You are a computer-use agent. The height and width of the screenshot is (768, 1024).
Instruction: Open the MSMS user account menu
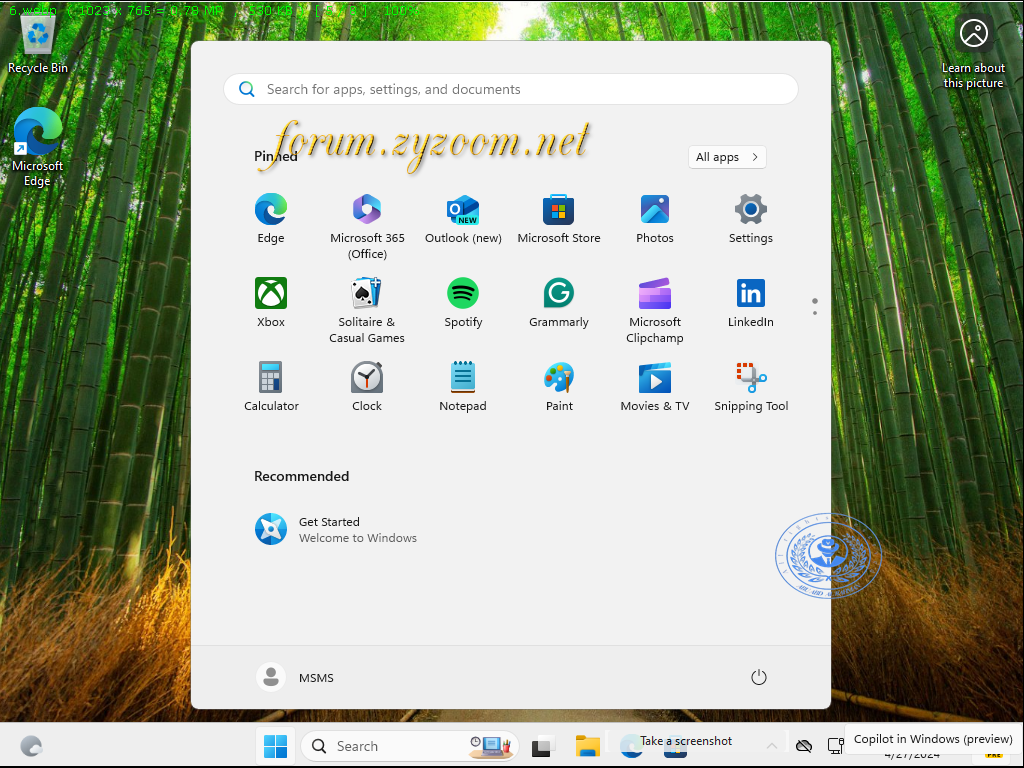295,677
